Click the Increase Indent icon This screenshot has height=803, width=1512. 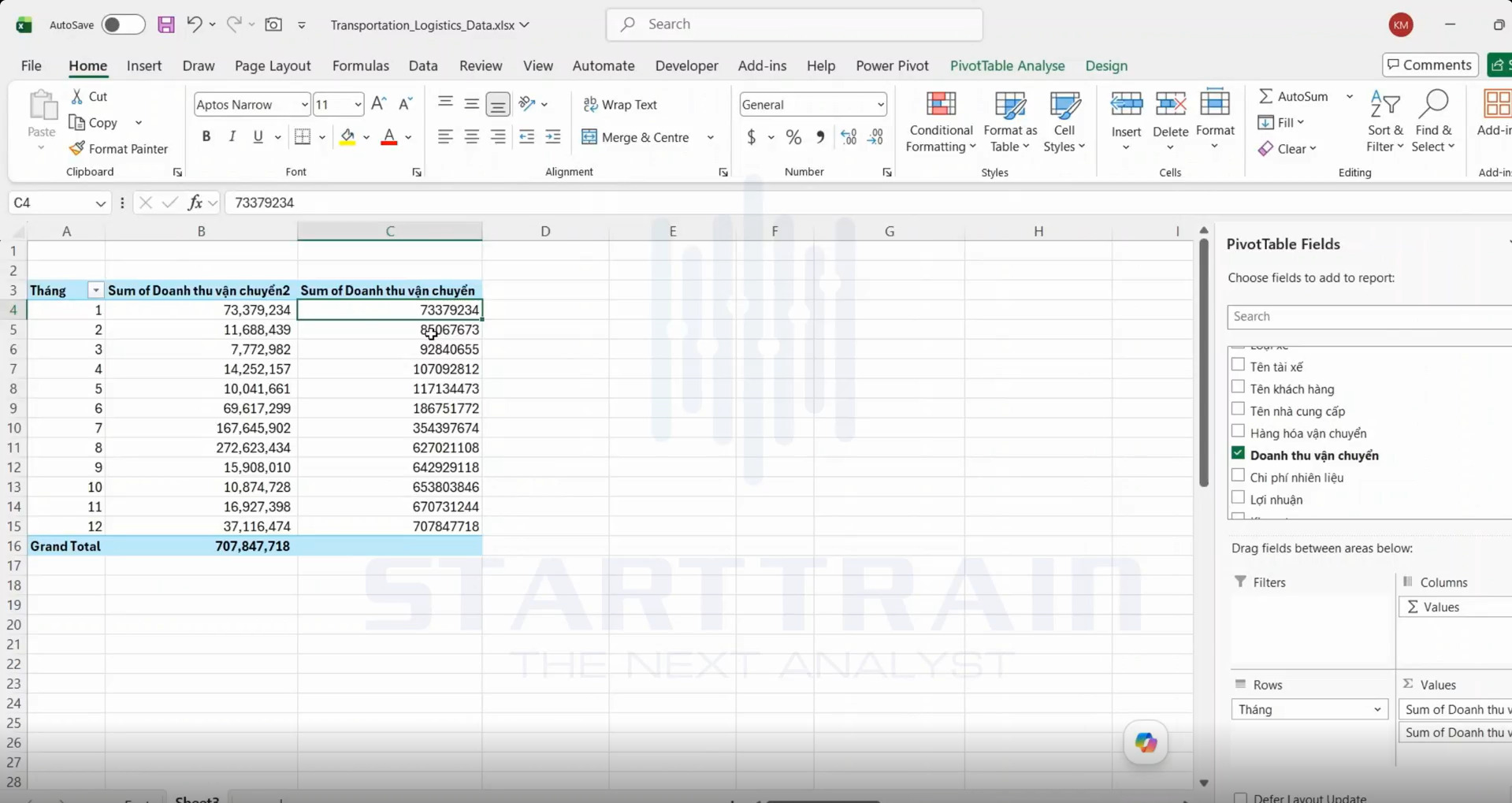[x=553, y=137]
